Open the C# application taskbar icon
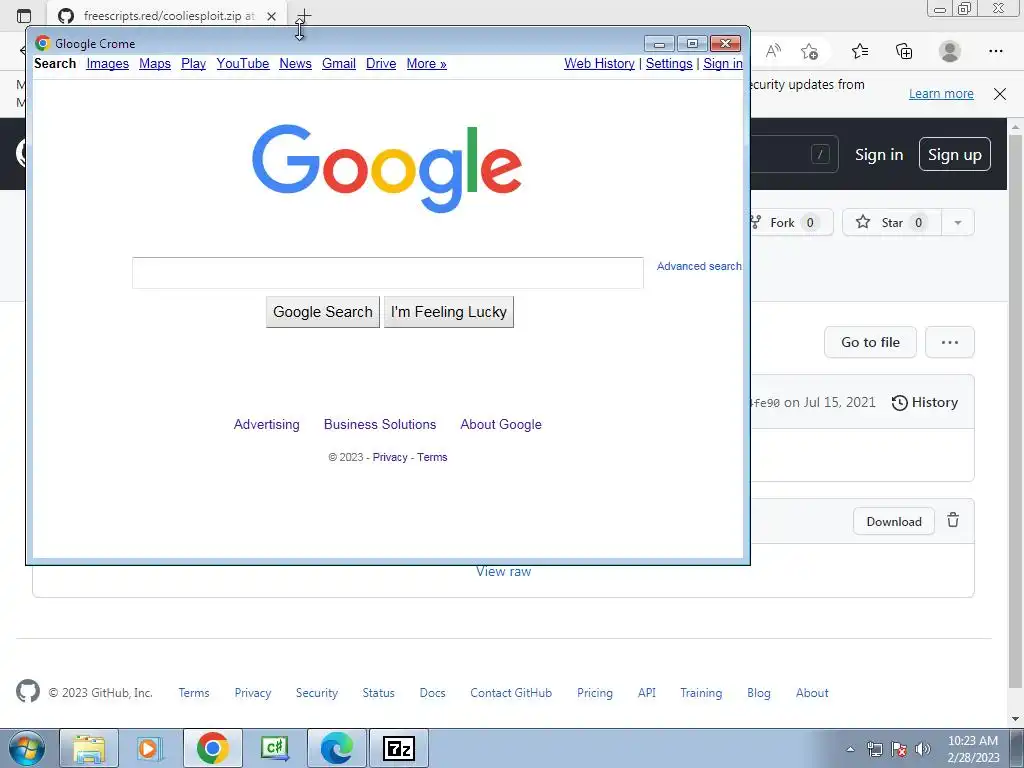The image size is (1024, 768). (x=275, y=748)
